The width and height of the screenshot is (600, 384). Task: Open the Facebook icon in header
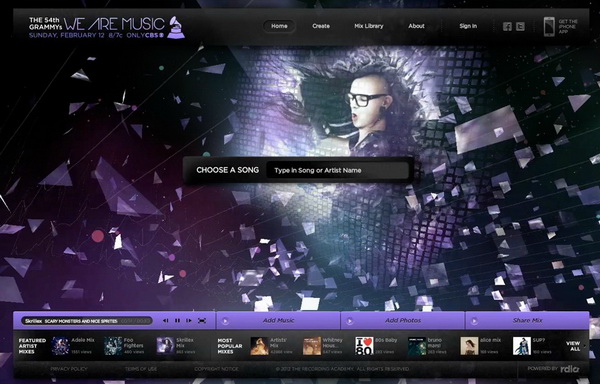click(507, 26)
